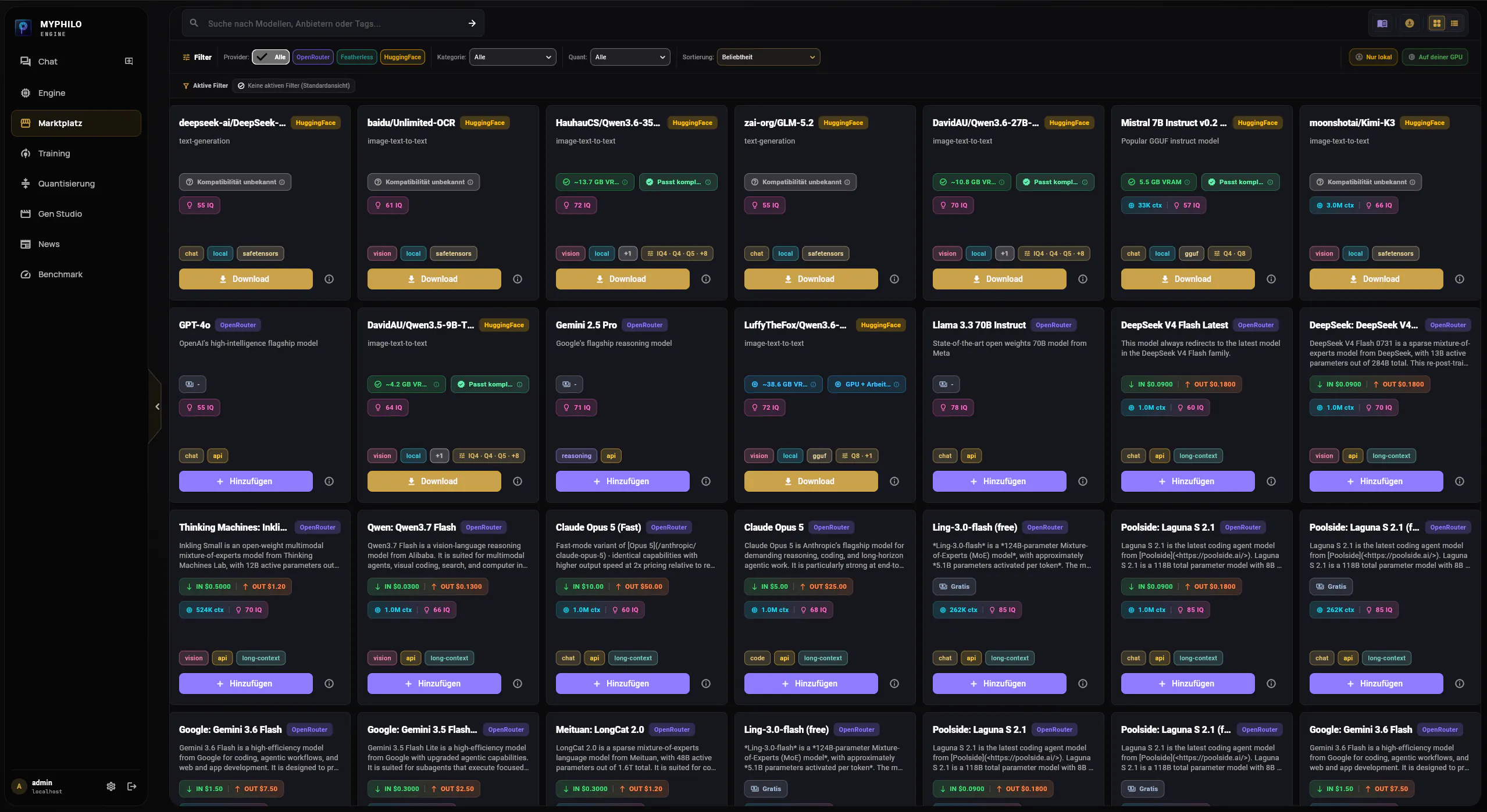
Task: Download moonshotai/Kimi-K3 model
Action: point(1376,279)
